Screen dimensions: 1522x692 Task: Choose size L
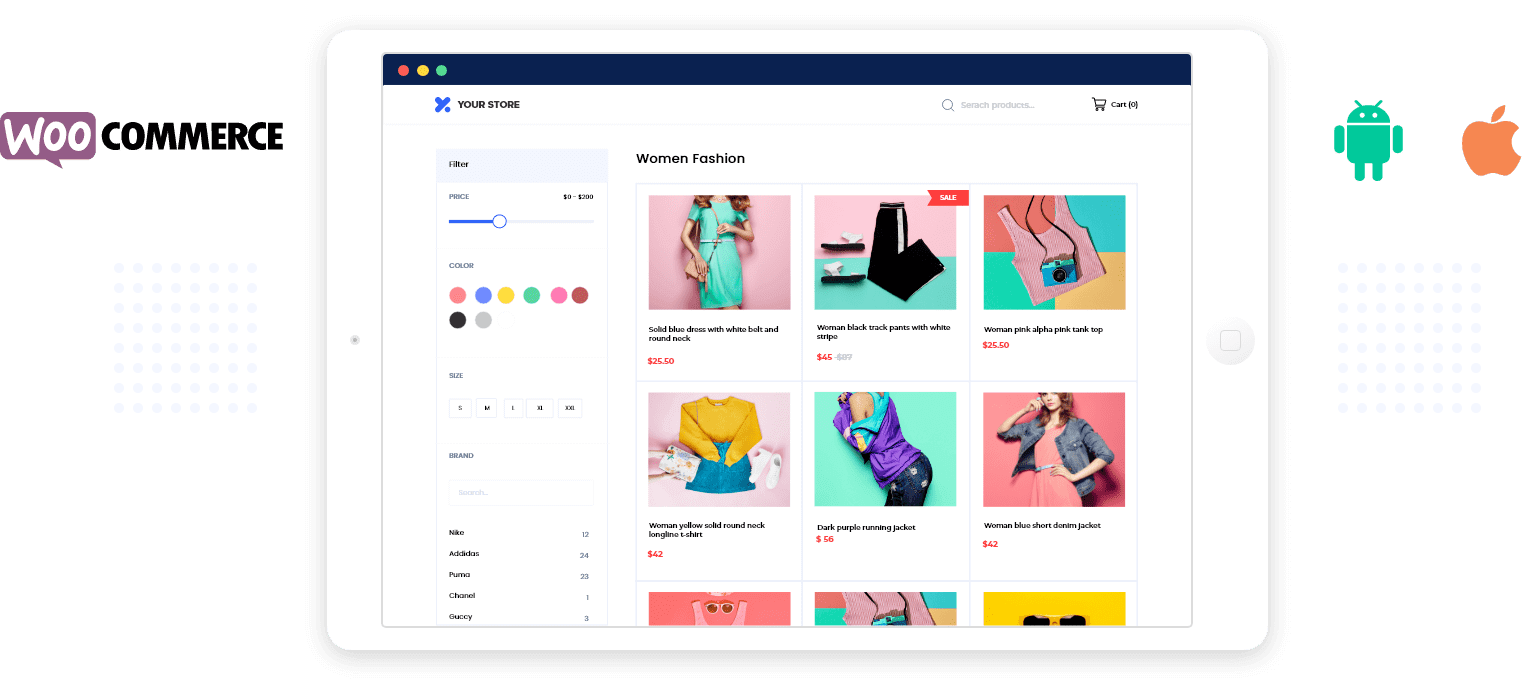513,408
